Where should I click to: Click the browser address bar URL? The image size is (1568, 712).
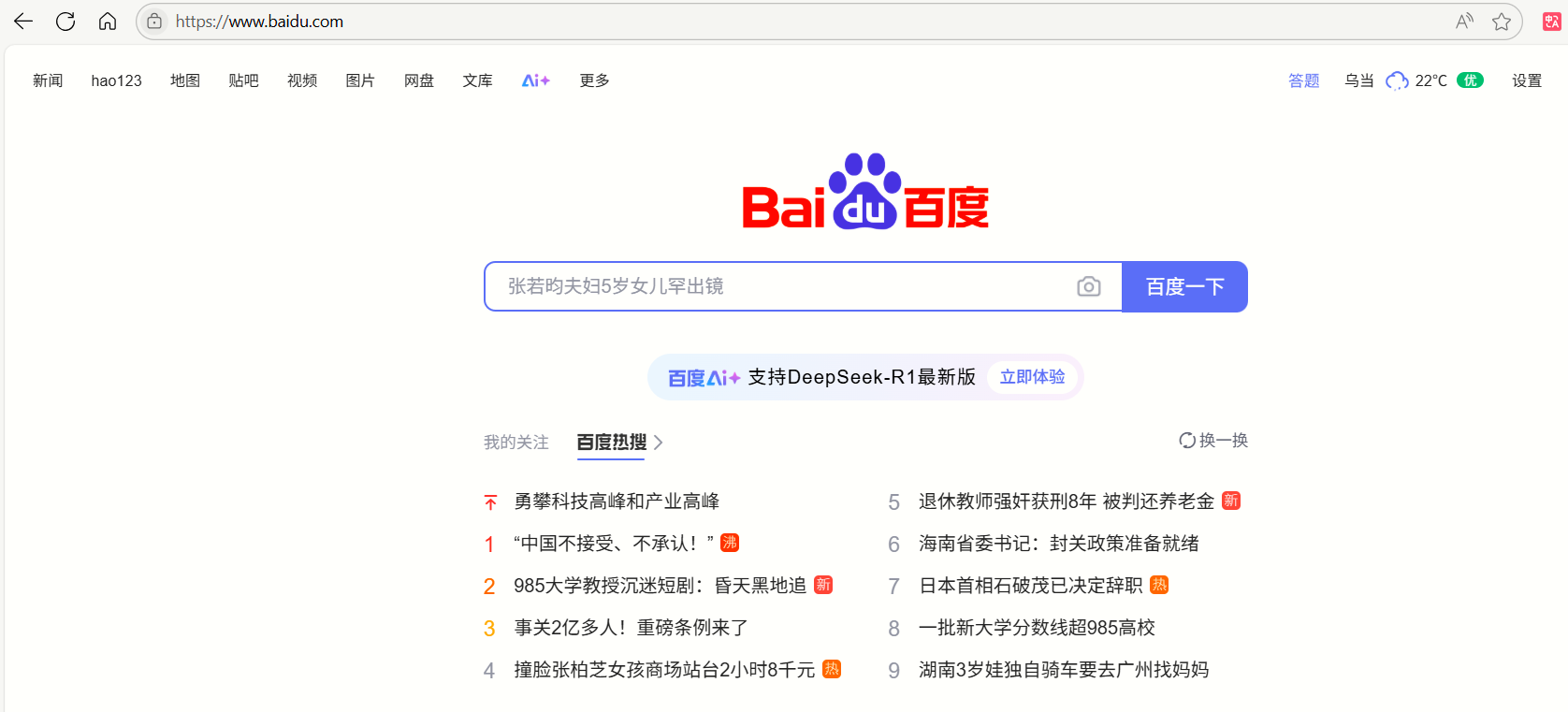click(x=259, y=21)
